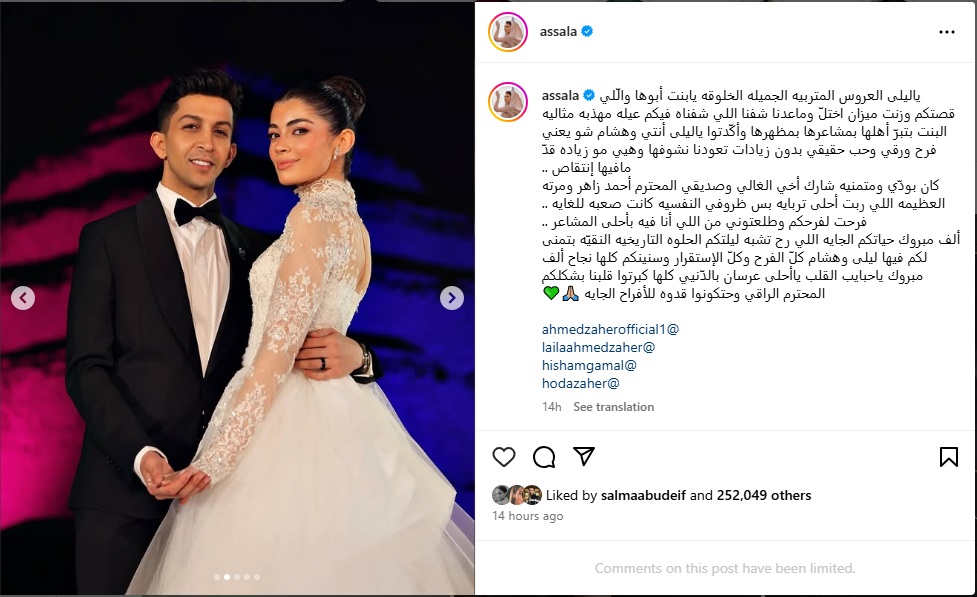Share the post with the paper plane icon
The image size is (977, 597).
(x=583, y=457)
